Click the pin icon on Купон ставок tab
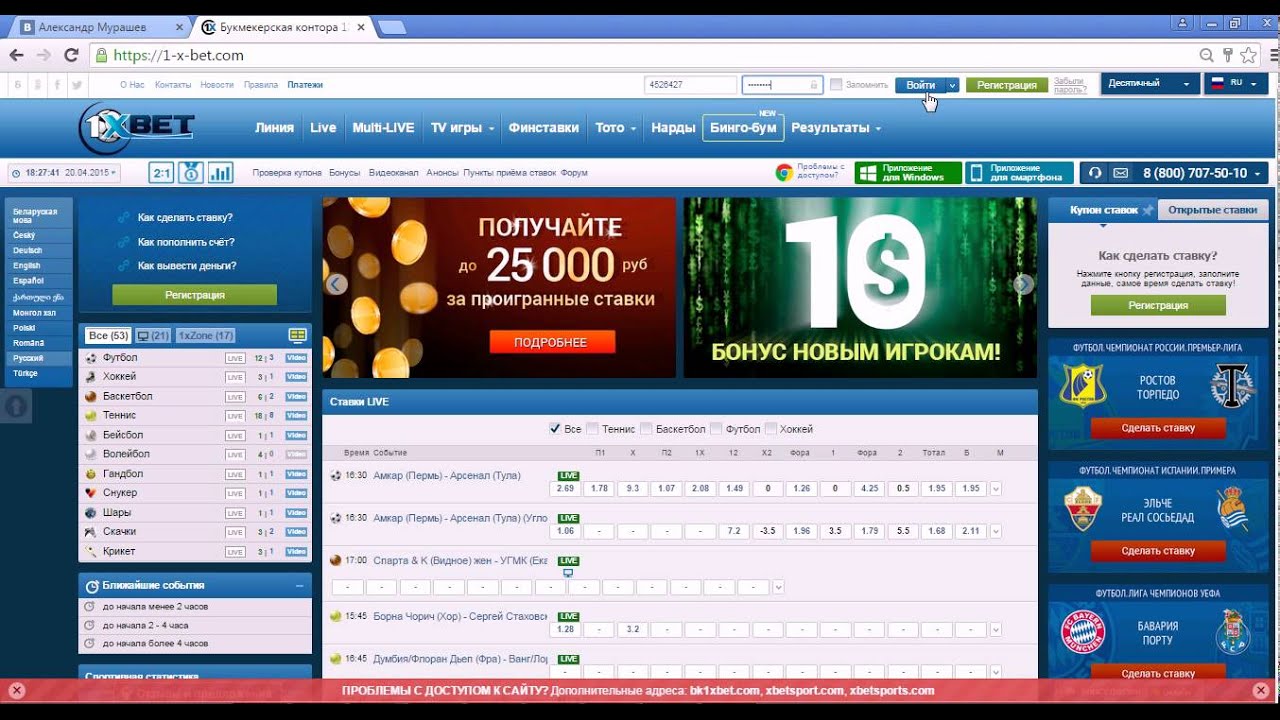The height and width of the screenshot is (720, 1280). click(x=1148, y=210)
